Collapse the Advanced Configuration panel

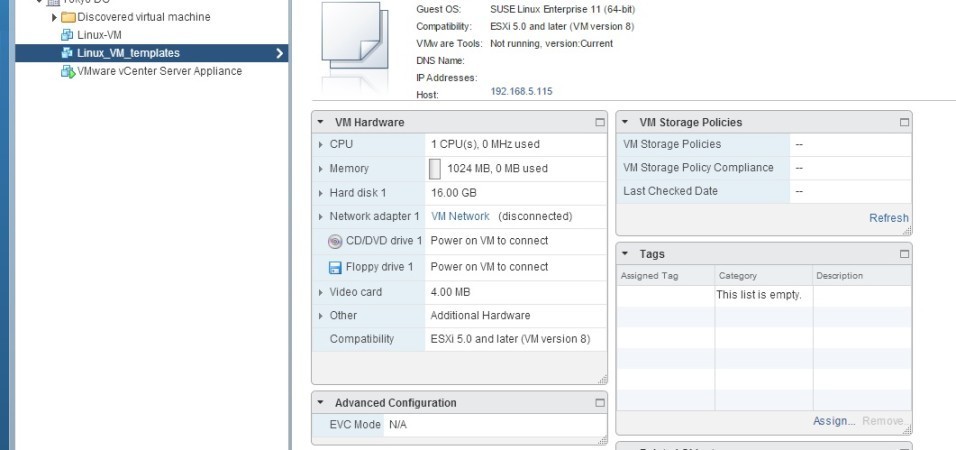320,402
